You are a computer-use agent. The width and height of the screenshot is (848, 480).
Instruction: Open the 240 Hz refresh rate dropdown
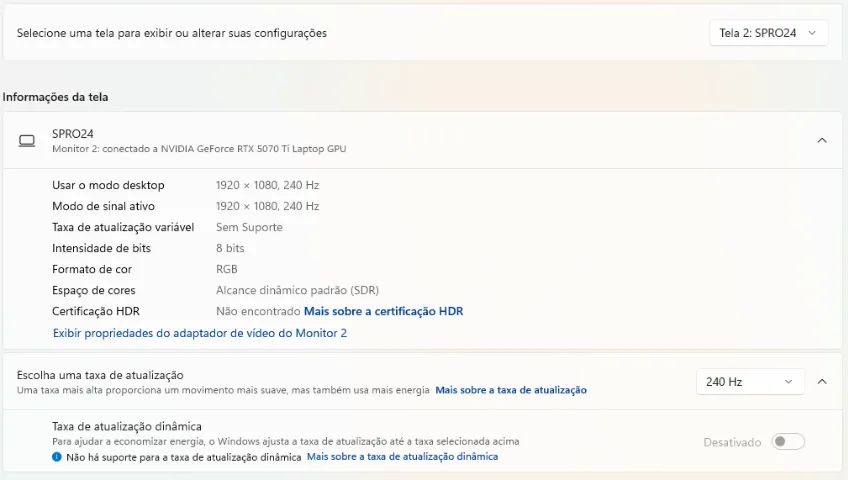pyautogui.click(x=750, y=382)
